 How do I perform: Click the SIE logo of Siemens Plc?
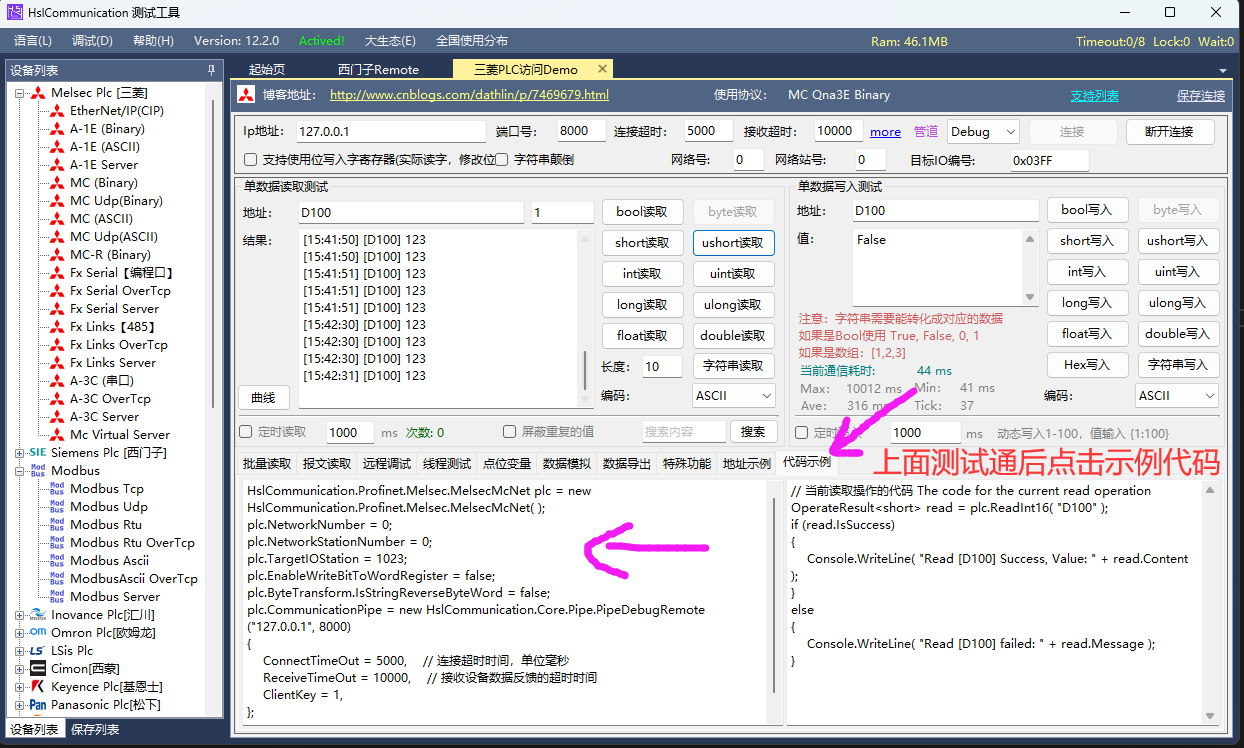[x=38, y=453]
